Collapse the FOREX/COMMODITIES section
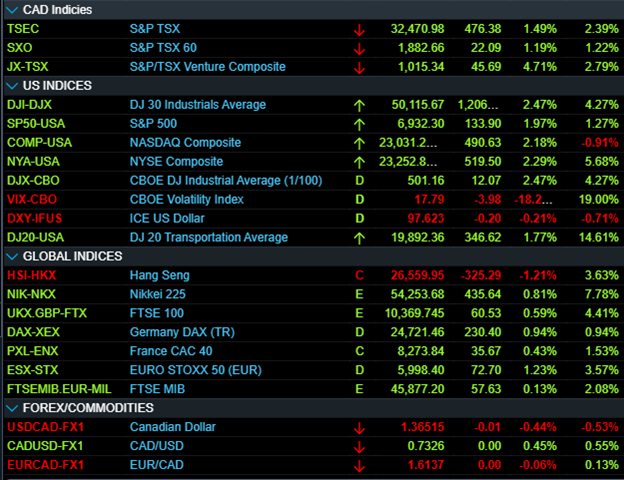 [x=12, y=409]
